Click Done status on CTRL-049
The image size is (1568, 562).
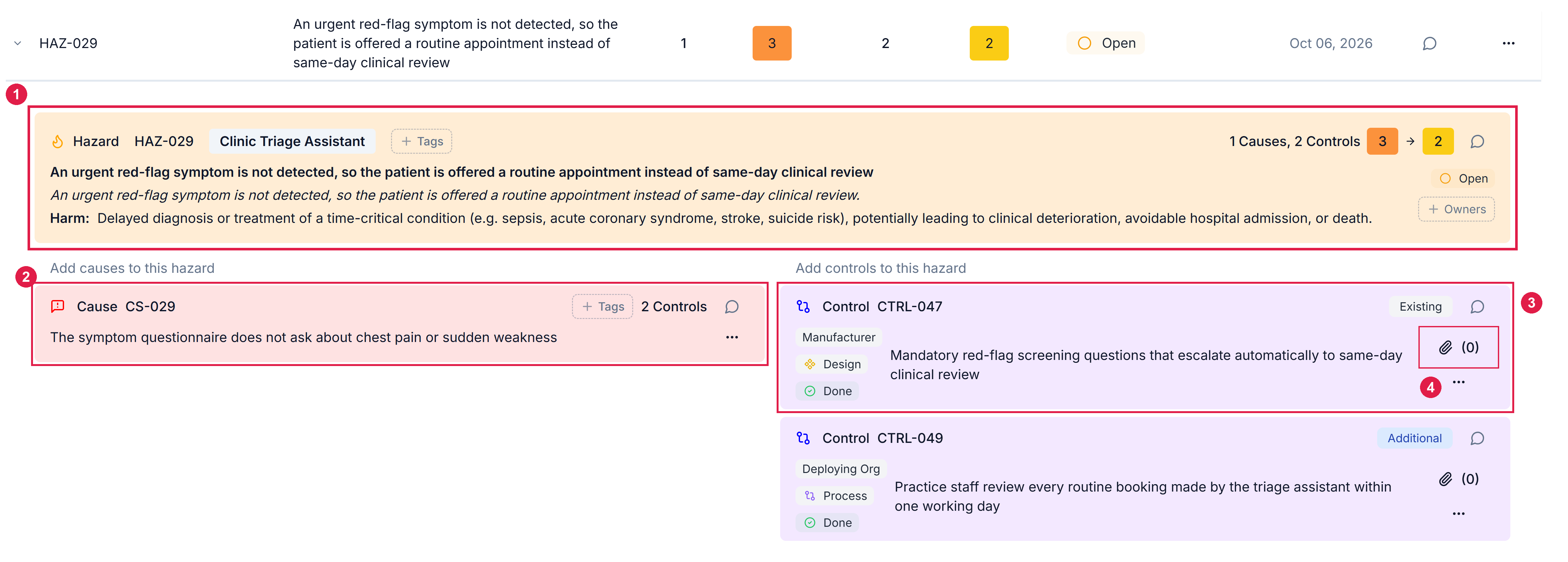(x=827, y=522)
